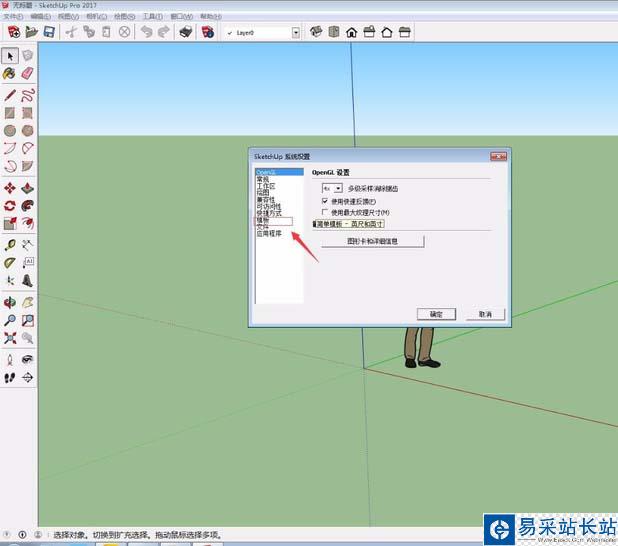Click the Print toolbar icon
This screenshot has height=546, width=618.
186,32
